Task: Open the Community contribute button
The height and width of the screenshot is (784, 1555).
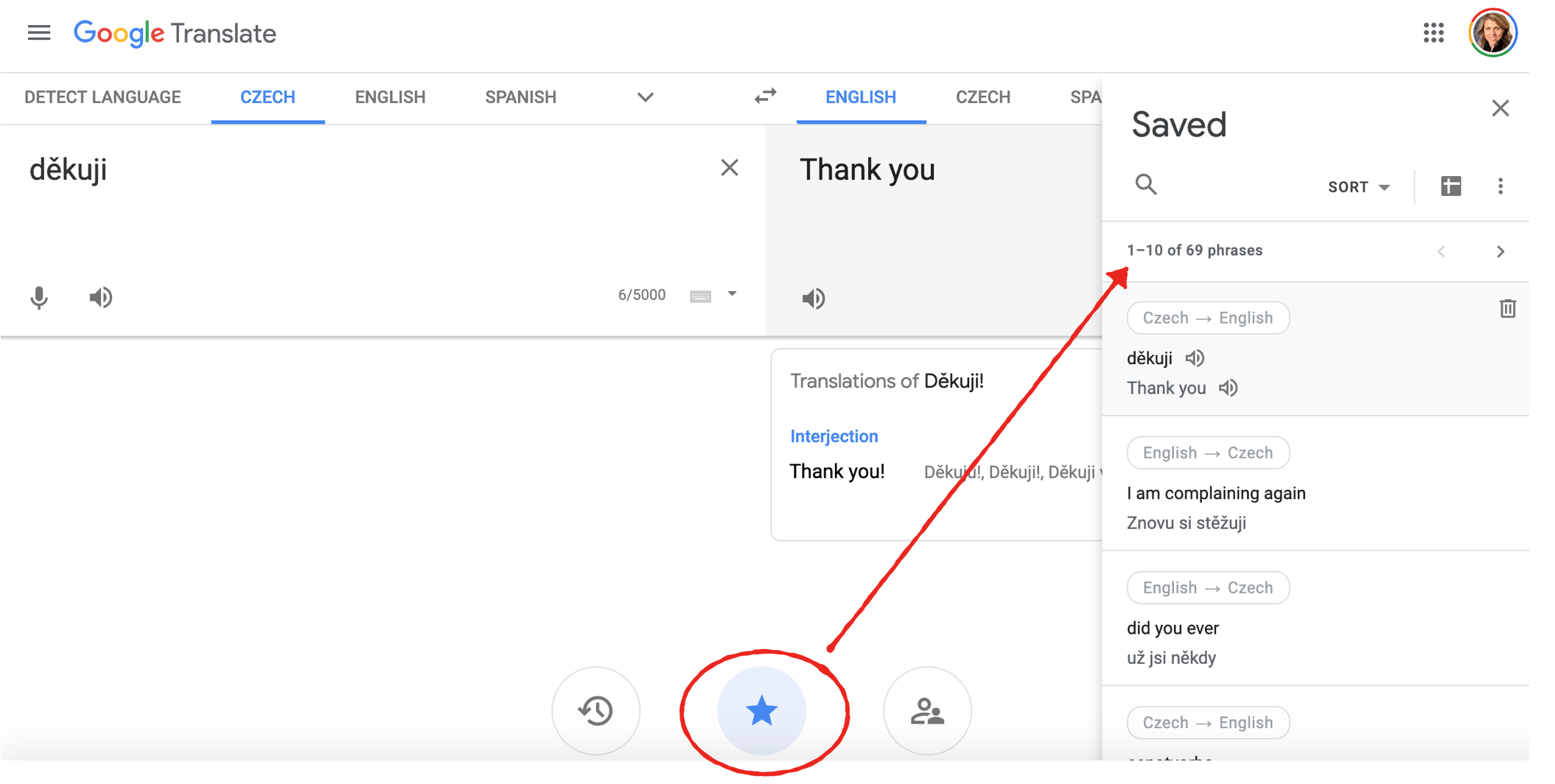Action: [927, 711]
